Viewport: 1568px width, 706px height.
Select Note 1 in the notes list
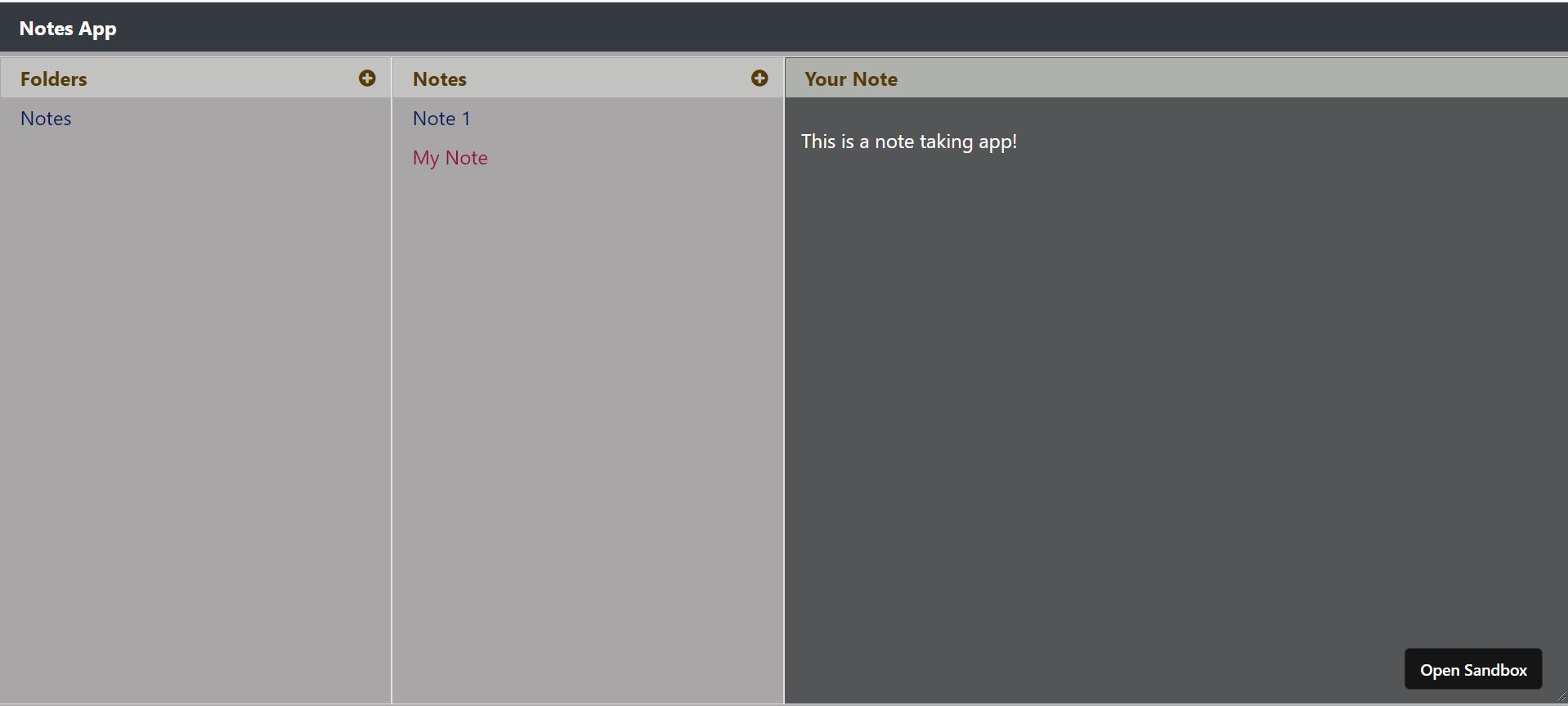coord(441,119)
